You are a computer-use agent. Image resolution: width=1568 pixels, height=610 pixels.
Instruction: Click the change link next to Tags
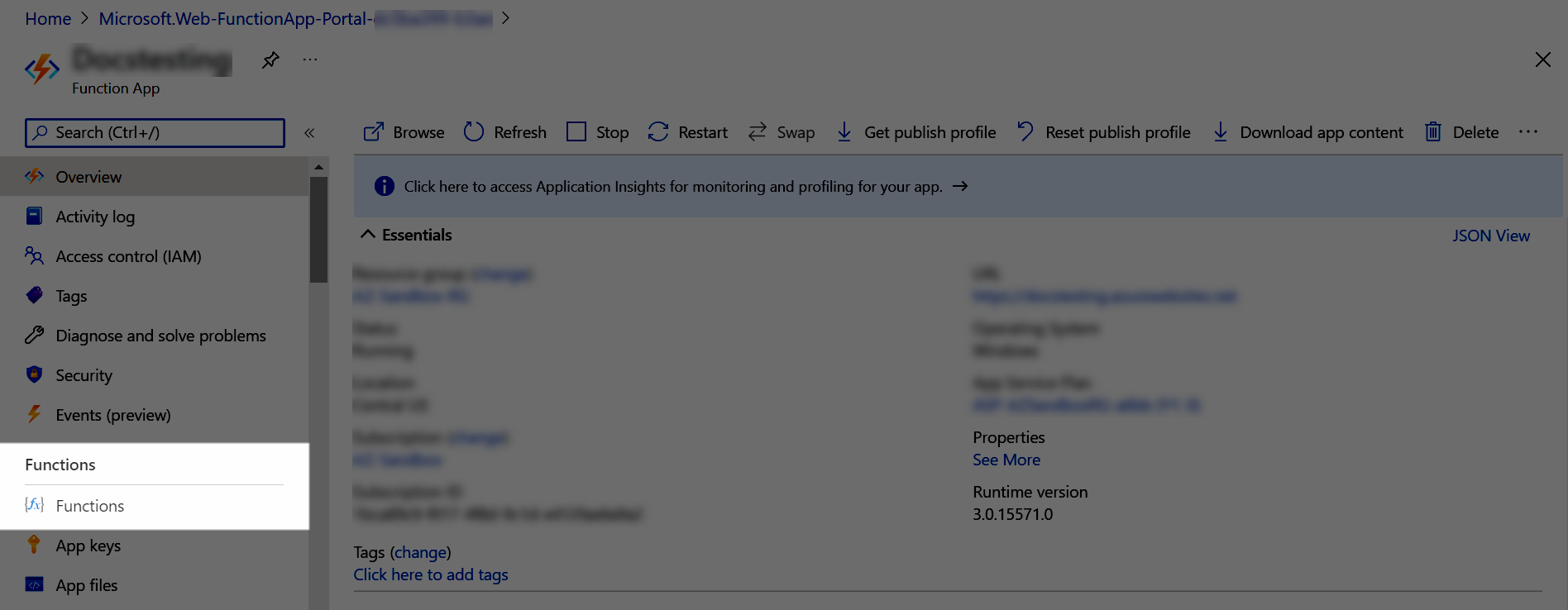click(x=420, y=552)
